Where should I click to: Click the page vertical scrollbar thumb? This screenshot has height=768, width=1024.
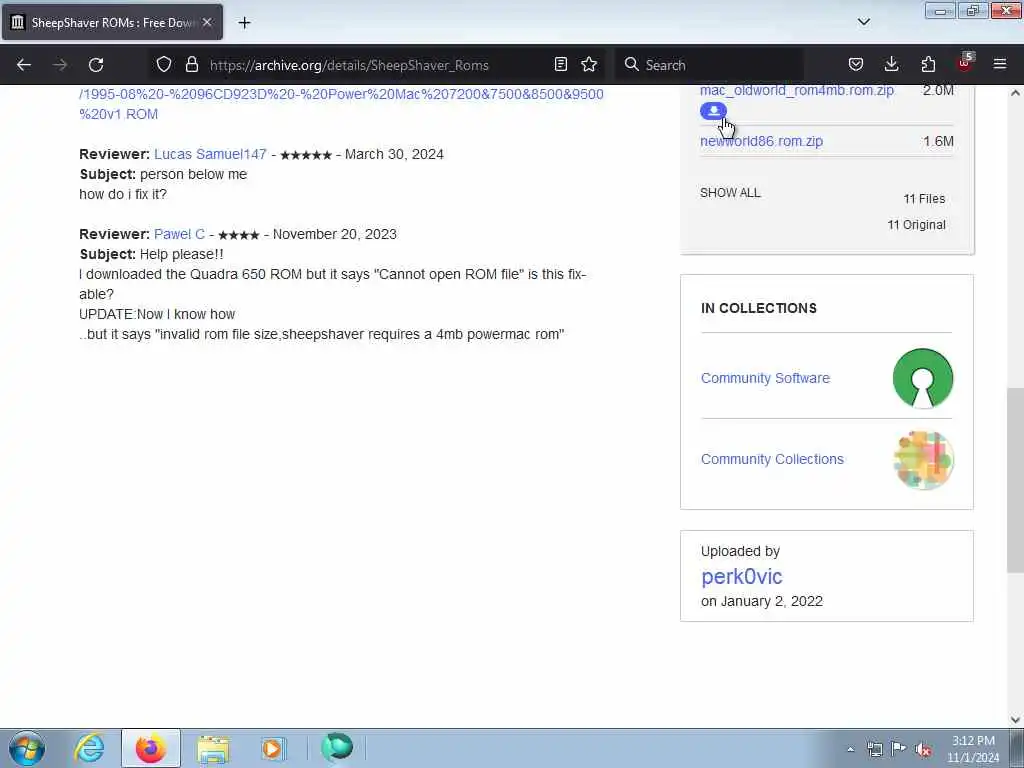pos(1015,480)
